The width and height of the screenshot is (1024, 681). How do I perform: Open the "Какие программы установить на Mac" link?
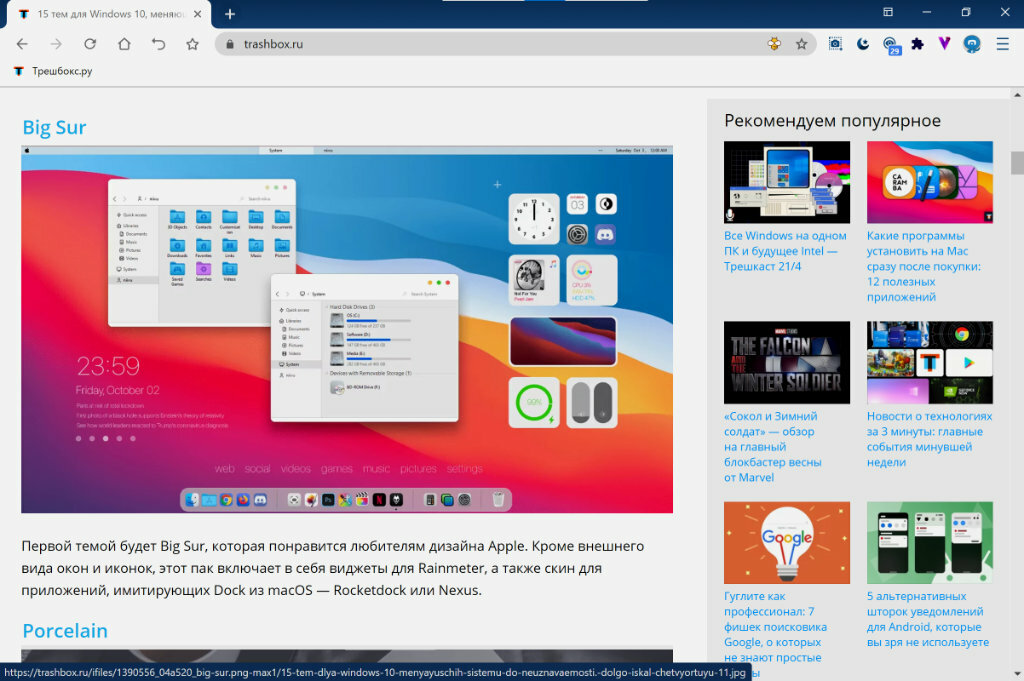point(923,266)
